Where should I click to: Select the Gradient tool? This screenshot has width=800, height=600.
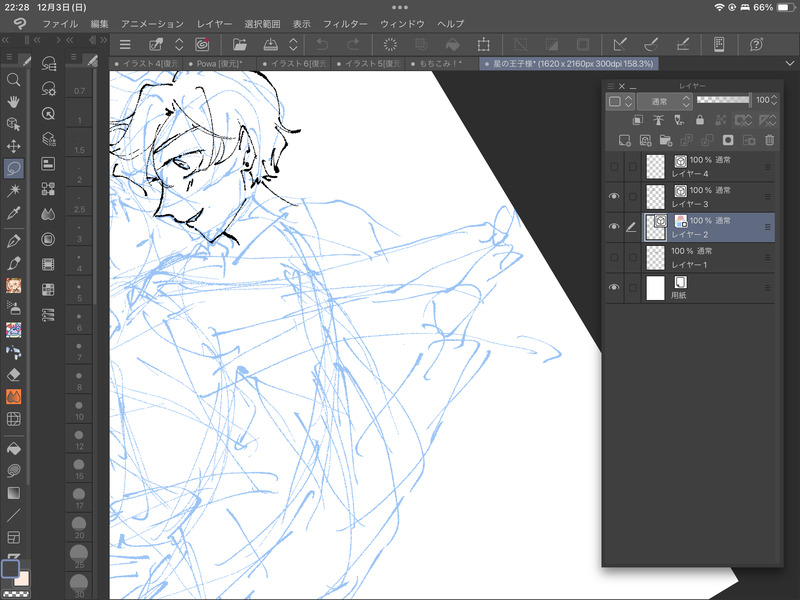point(14,493)
